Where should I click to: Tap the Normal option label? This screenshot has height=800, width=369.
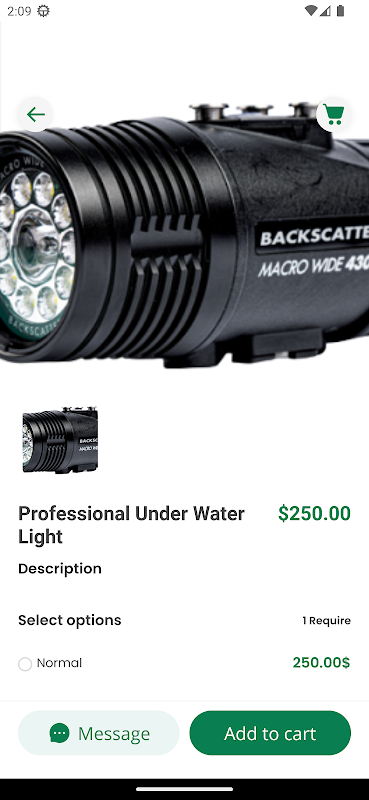coord(59,663)
